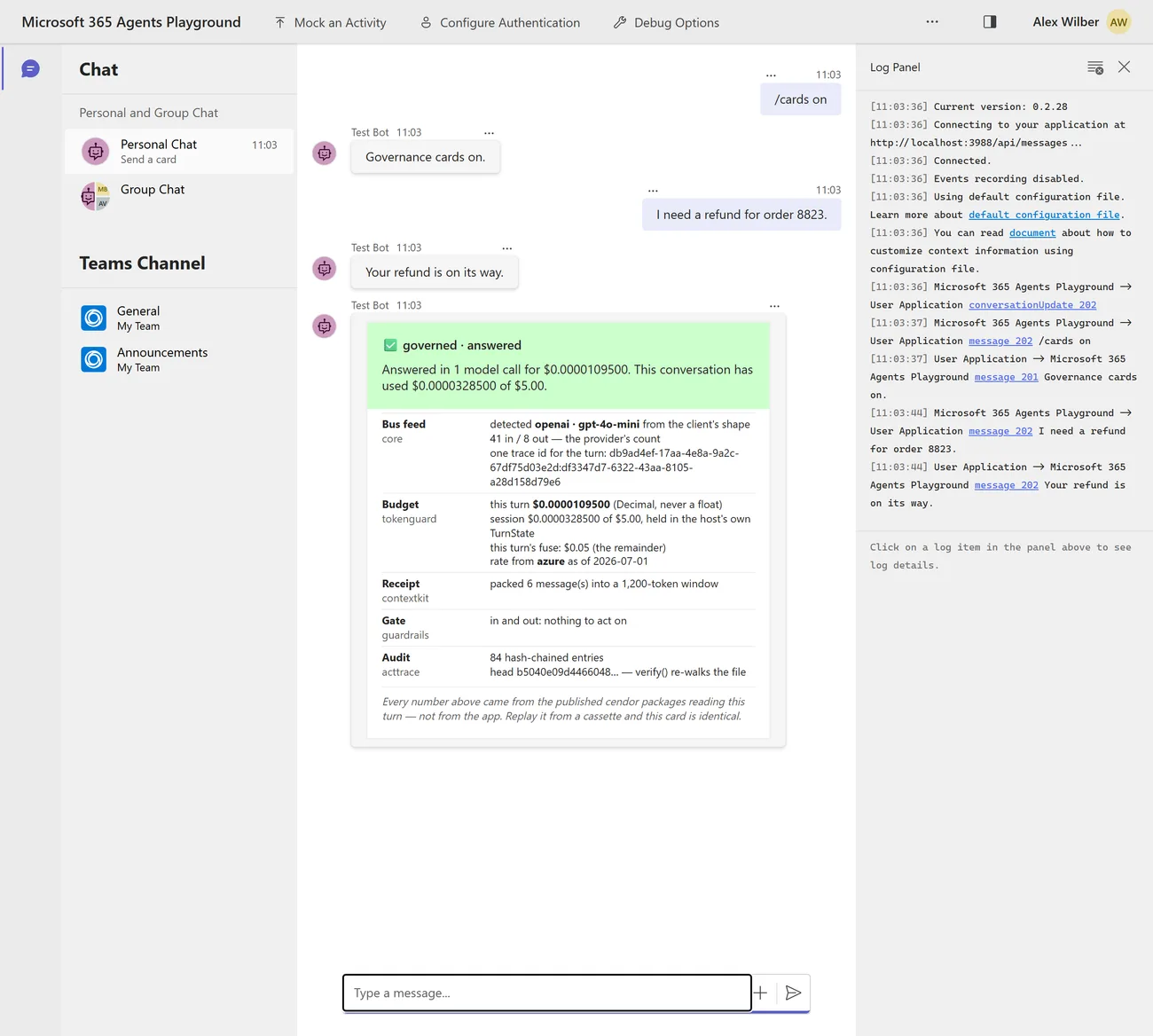Clear the log panel entries
Image resolution: width=1153 pixels, height=1036 pixels.
click(x=1095, y=67)
